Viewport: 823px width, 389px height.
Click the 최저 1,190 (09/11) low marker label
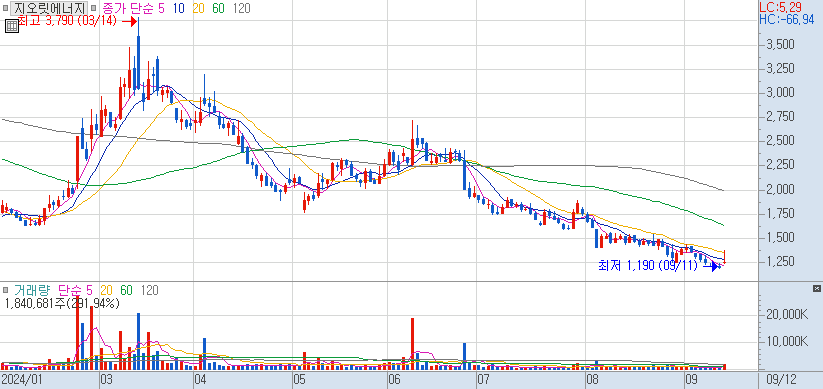point(648,266)
